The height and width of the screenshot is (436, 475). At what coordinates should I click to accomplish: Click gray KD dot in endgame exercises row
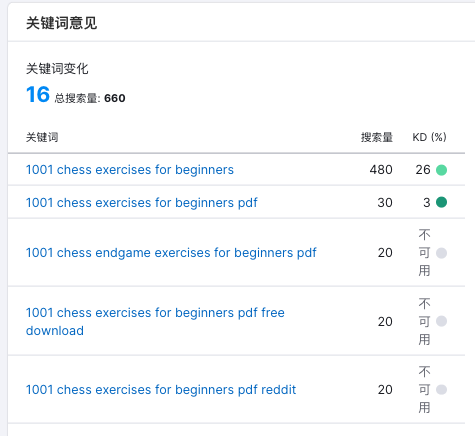tap(441, 253)
